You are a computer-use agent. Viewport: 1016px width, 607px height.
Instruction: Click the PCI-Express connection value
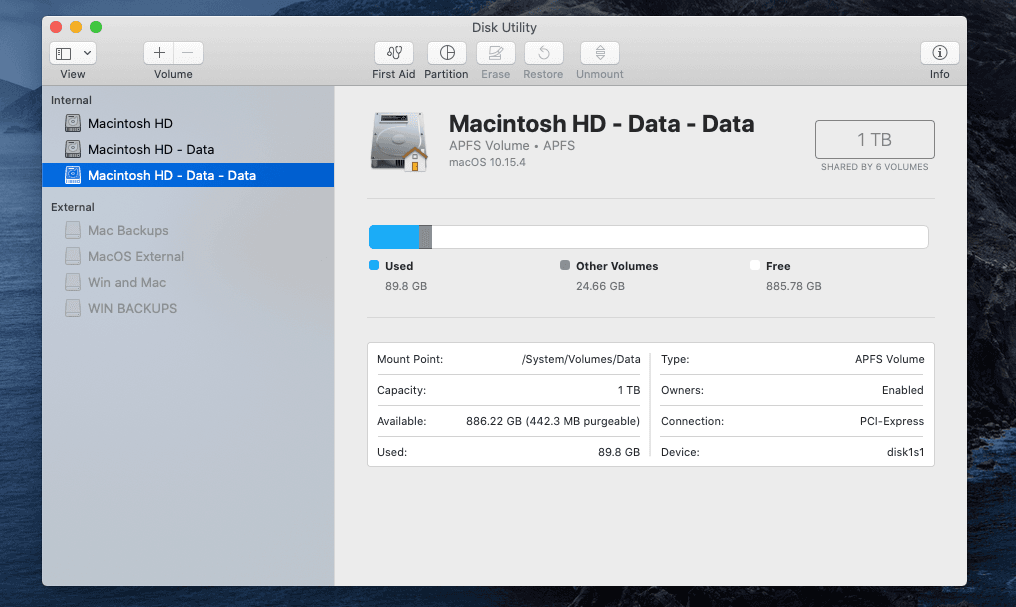892,421
